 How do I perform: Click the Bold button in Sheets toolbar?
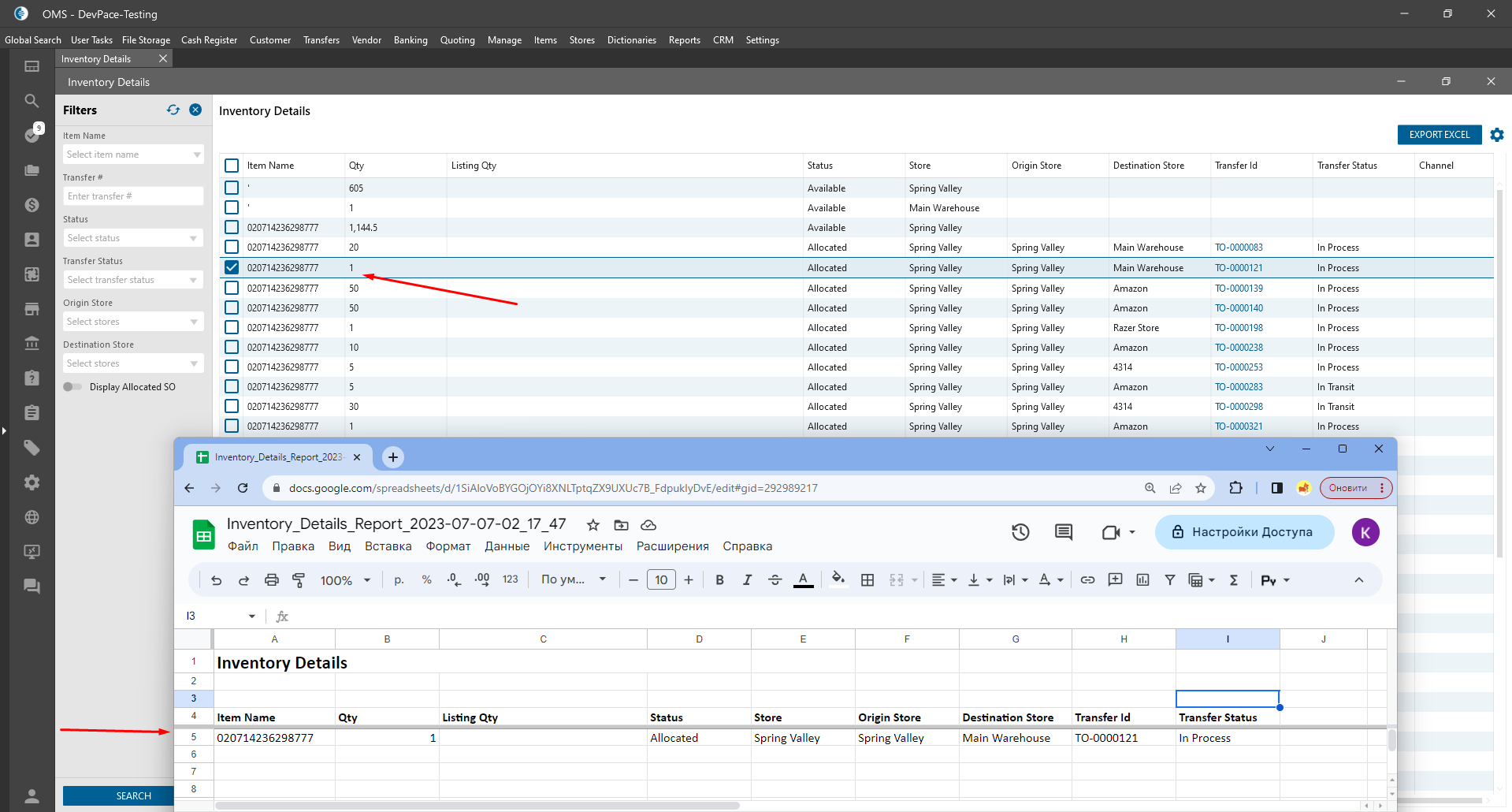719,580
